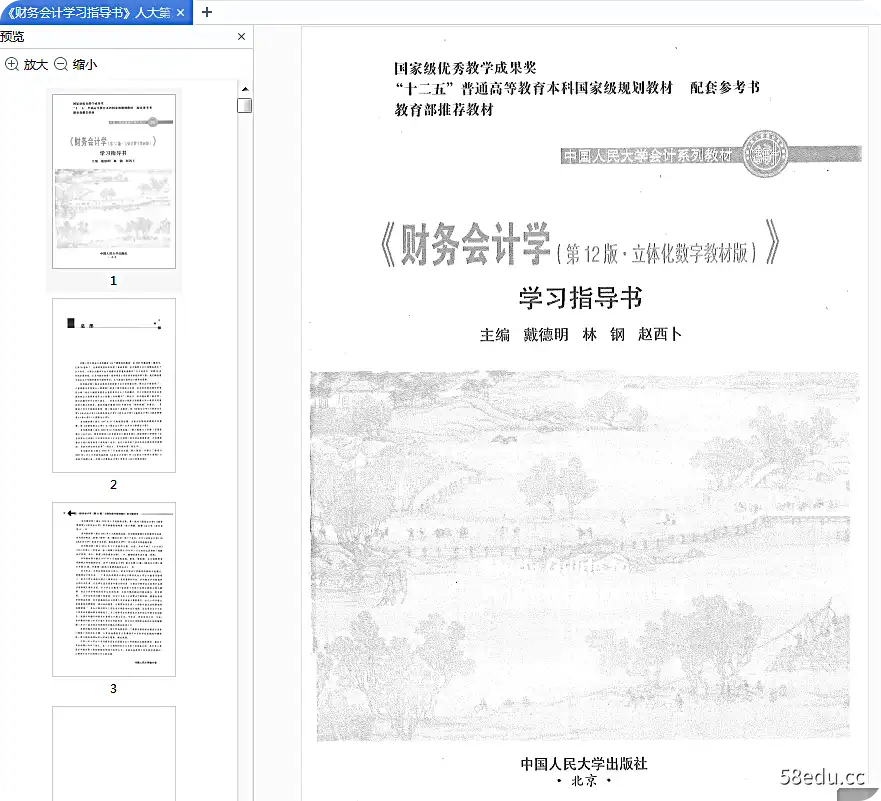Viewport: 881px width, 801px height.
Task: Click the page number 1 label
Action: point(113,281)
